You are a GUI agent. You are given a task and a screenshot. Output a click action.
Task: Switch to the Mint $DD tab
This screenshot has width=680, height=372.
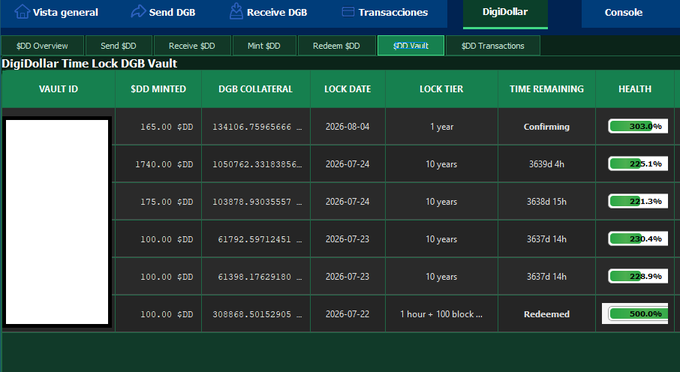264,46
